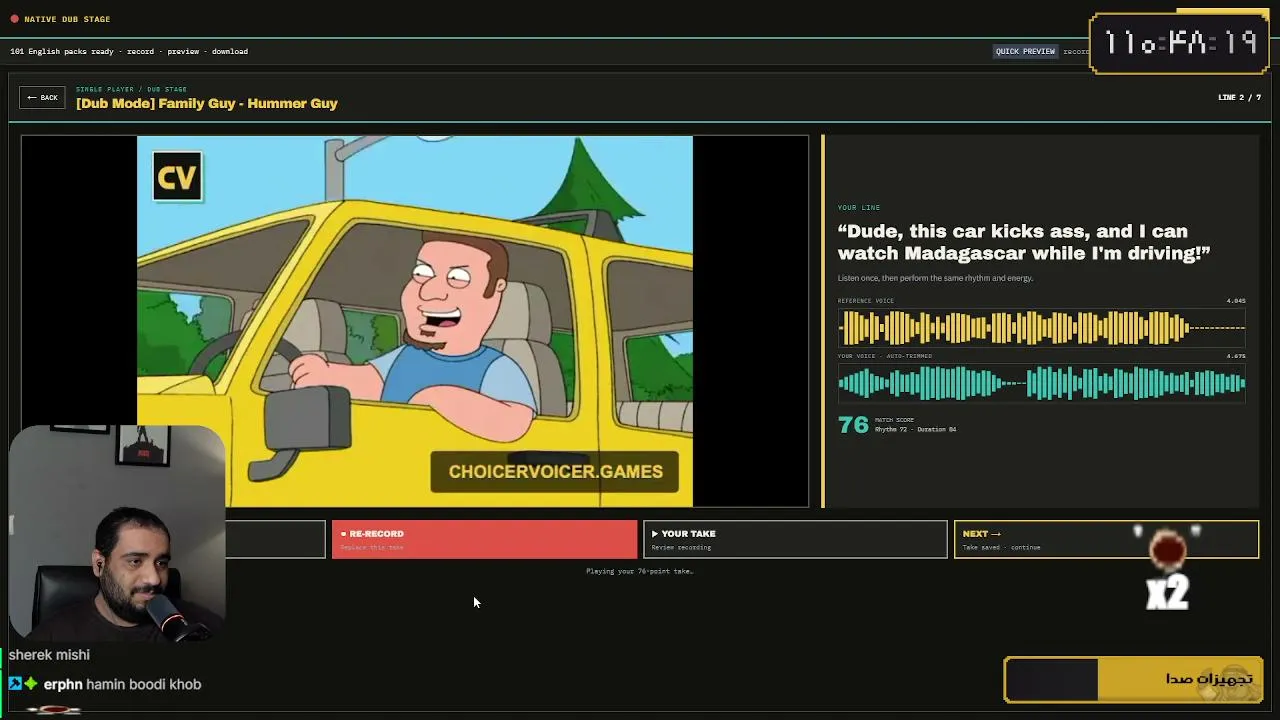
Task: Click the "Listen once, then perform" instruction text
Action: pyautogui.click(x=935, y=278)
